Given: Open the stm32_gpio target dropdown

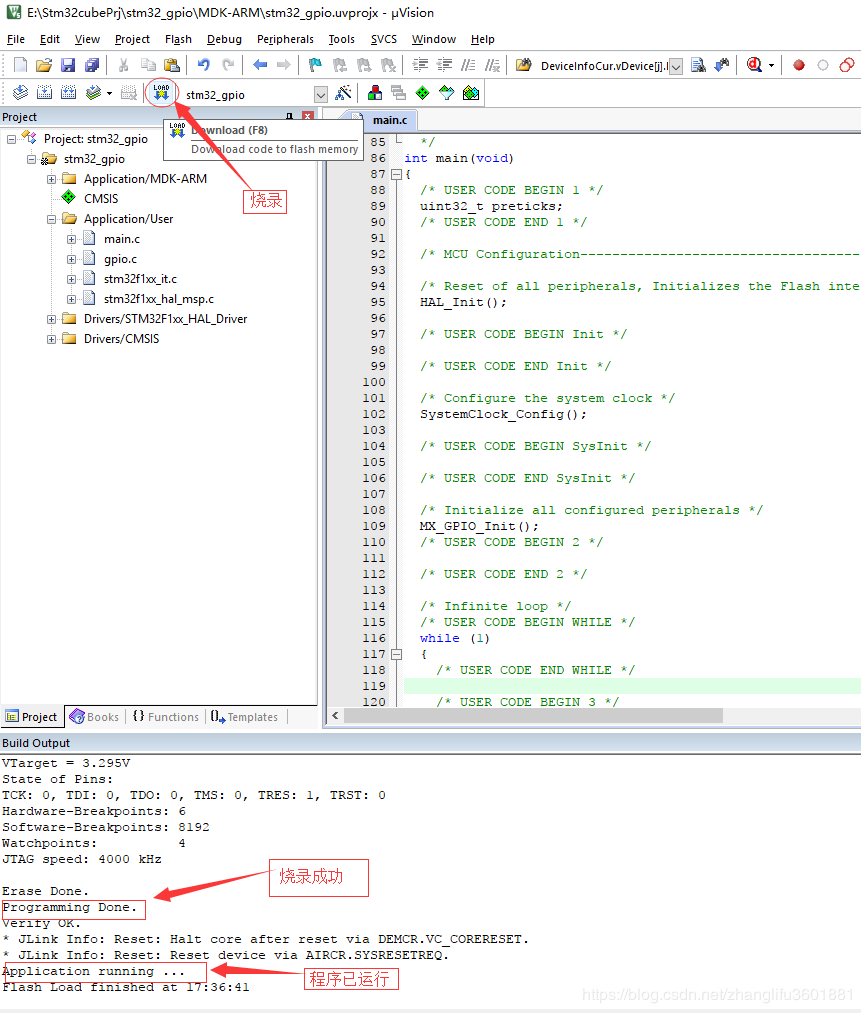Looking at the screenshot, I should 320,95.
